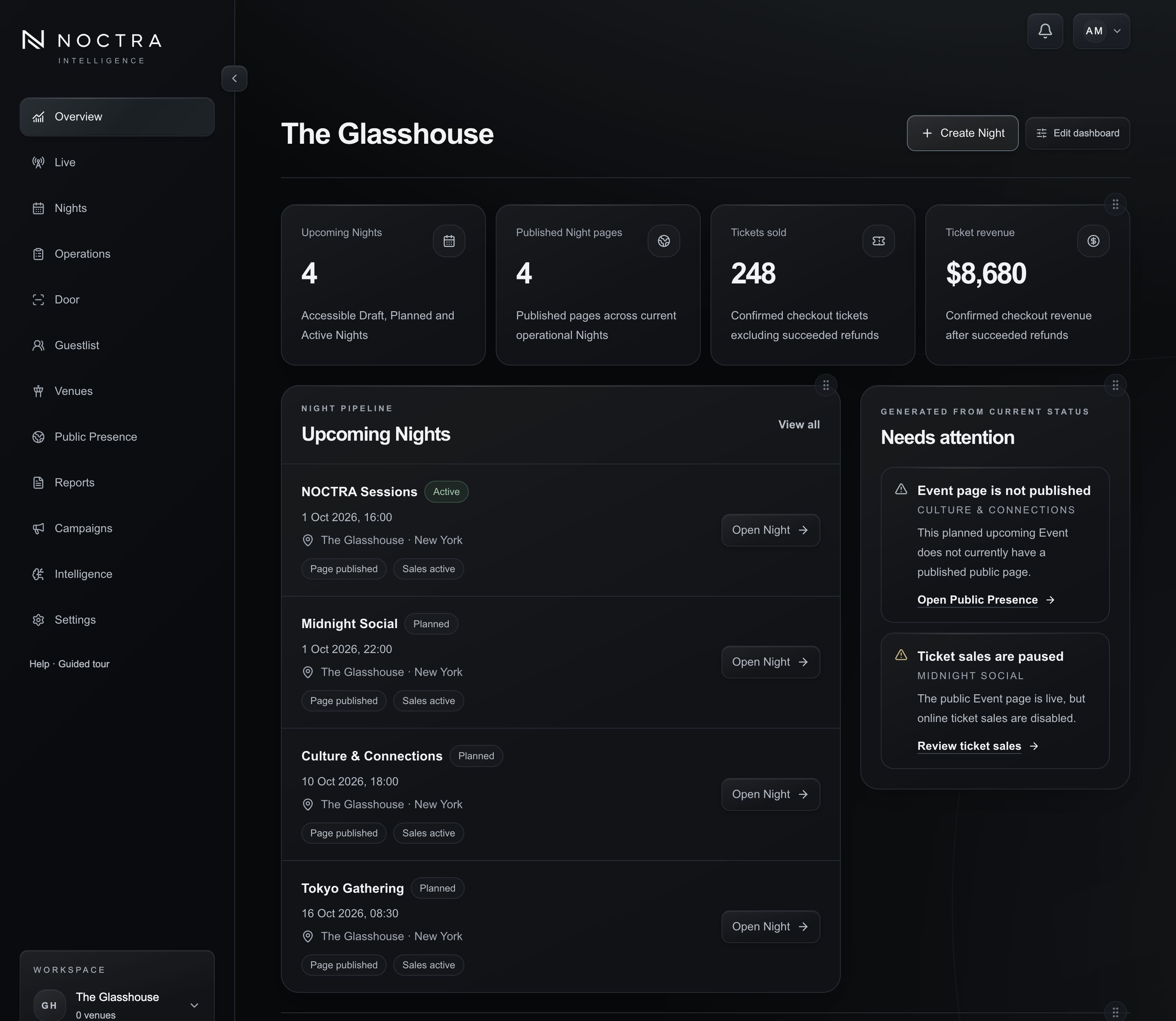Click the Guestlist people icon

[x=38, y=345]
